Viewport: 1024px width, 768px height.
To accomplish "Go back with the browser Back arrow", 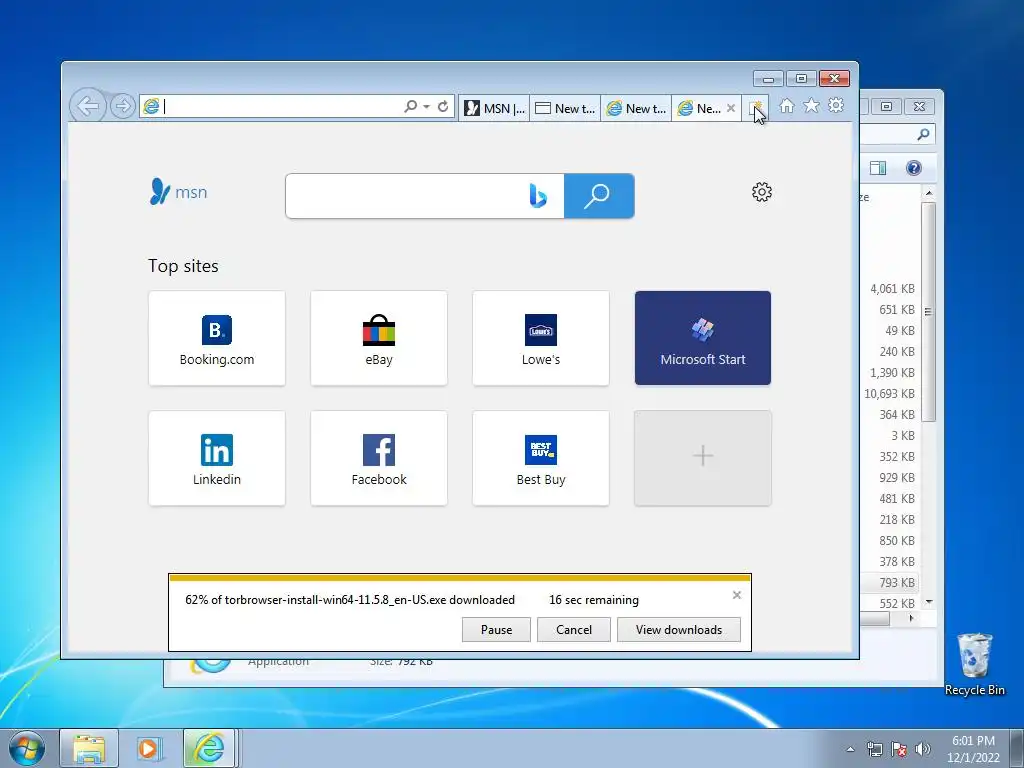I will (x=88, y=105).
